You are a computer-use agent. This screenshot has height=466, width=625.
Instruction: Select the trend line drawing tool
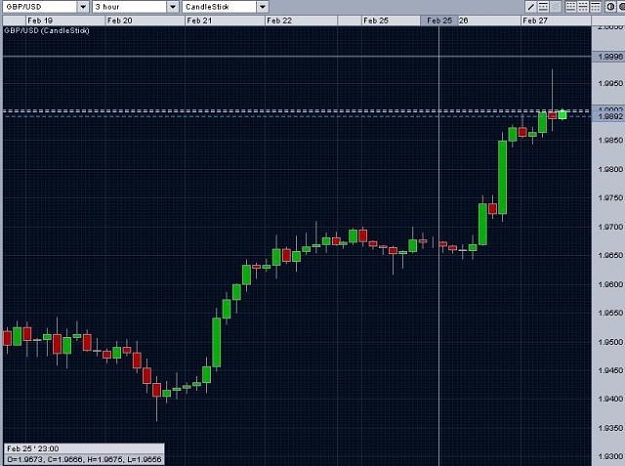click(531, 7)
